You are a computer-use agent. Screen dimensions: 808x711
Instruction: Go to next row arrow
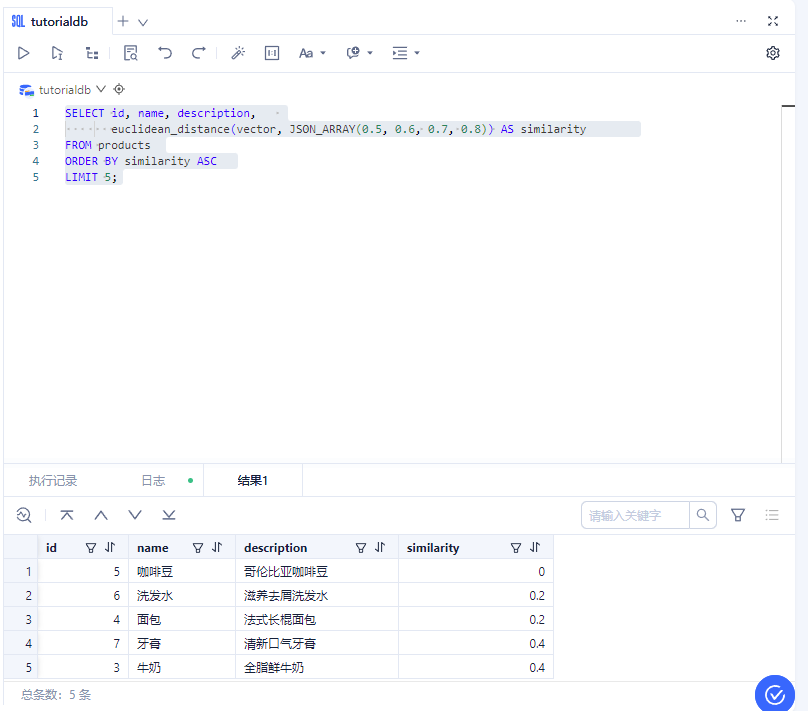135,515
